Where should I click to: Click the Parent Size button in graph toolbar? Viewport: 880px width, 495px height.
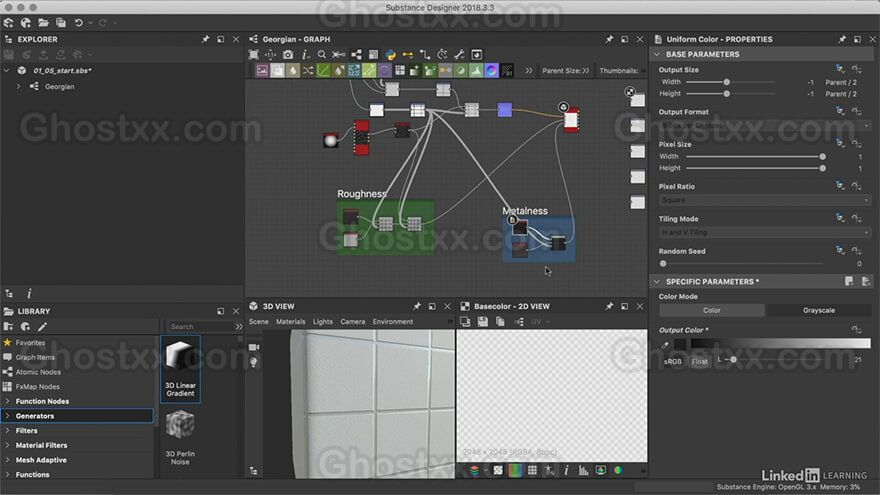coord(565,71)
